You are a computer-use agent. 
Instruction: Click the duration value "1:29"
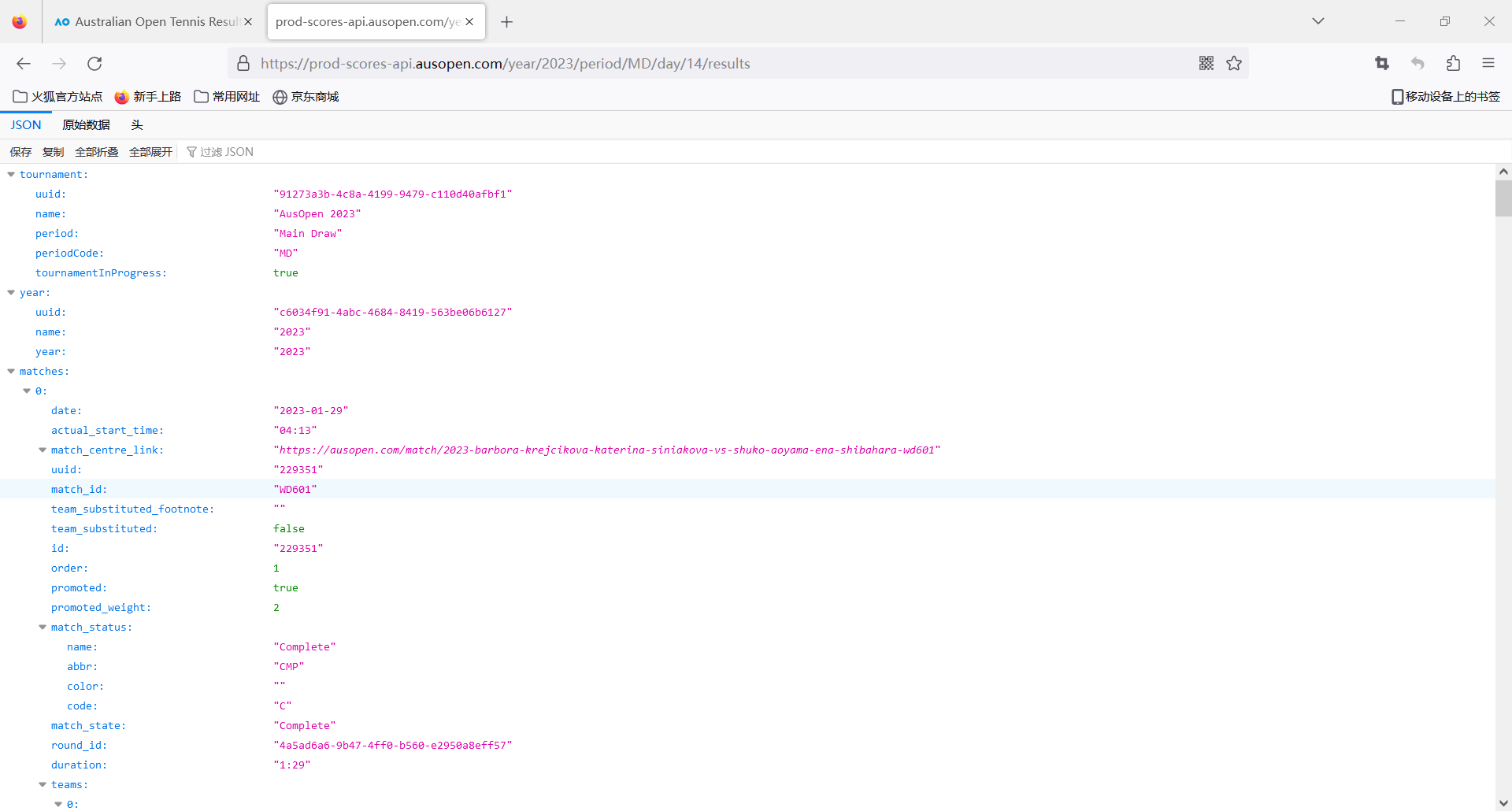[292, 765]
